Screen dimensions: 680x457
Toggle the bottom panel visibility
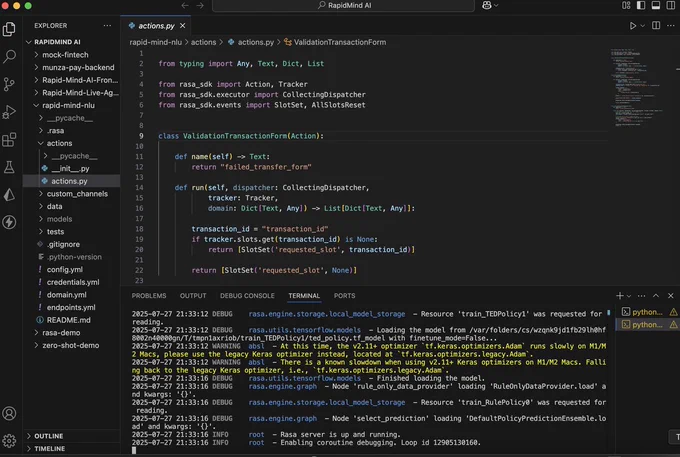pyautogui.click(x=656, y=5)
